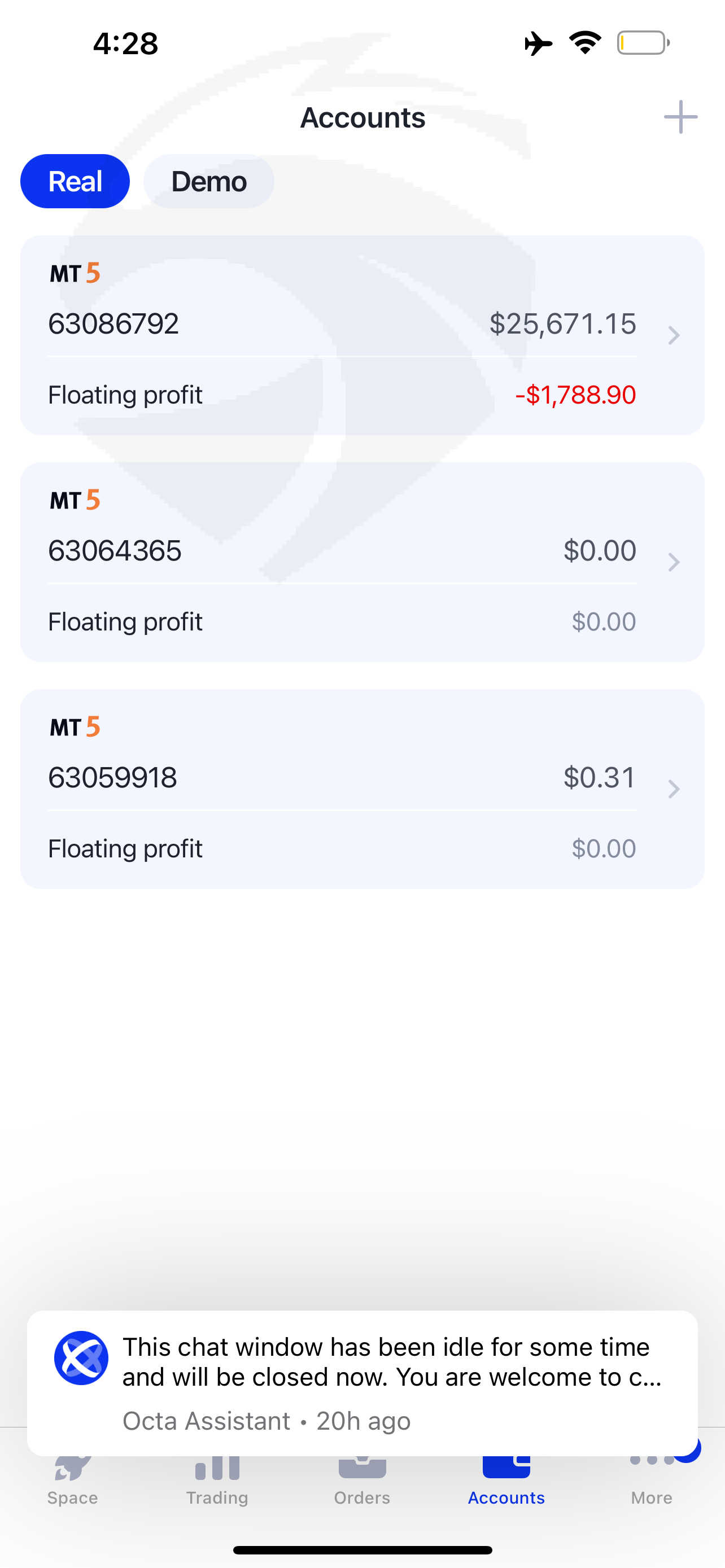Tap account number 63064365
The width and height of the screenshot is (725, 1568).
point(115,551)
